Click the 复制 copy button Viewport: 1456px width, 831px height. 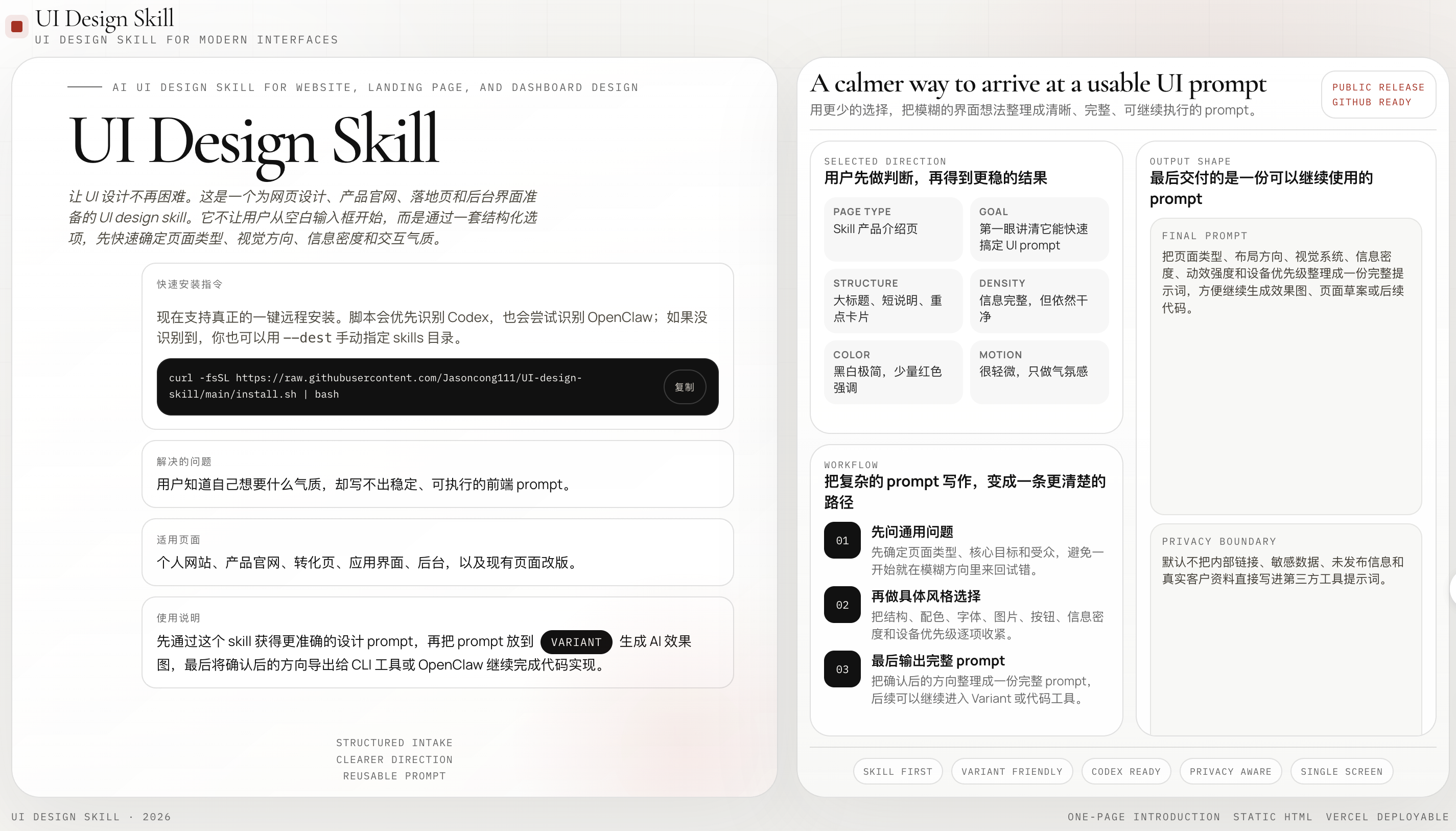pos(685,387)
